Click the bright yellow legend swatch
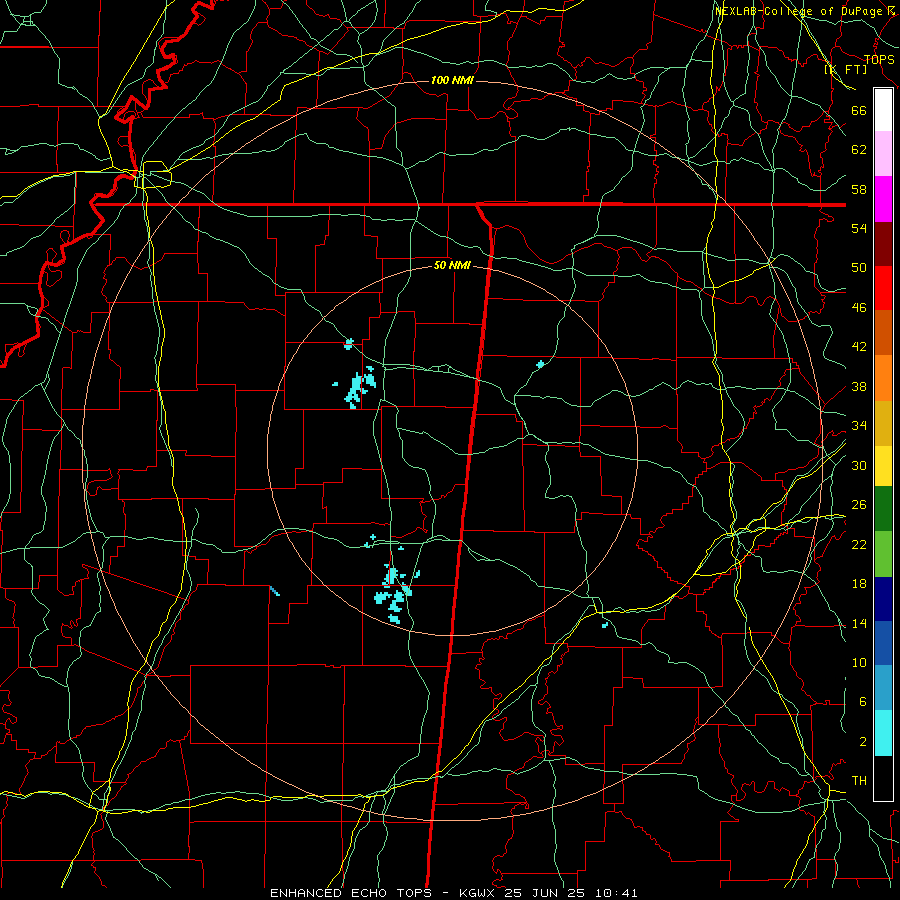The height and width of the screenshot is (900, 900). pos(883,466)
